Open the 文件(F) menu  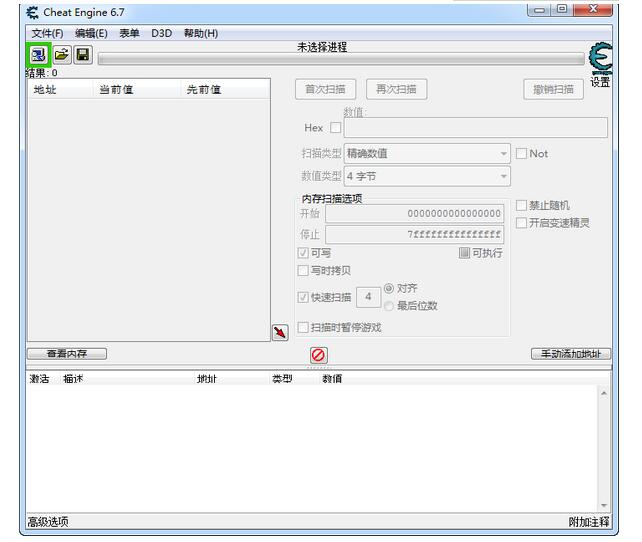(47, 33)
